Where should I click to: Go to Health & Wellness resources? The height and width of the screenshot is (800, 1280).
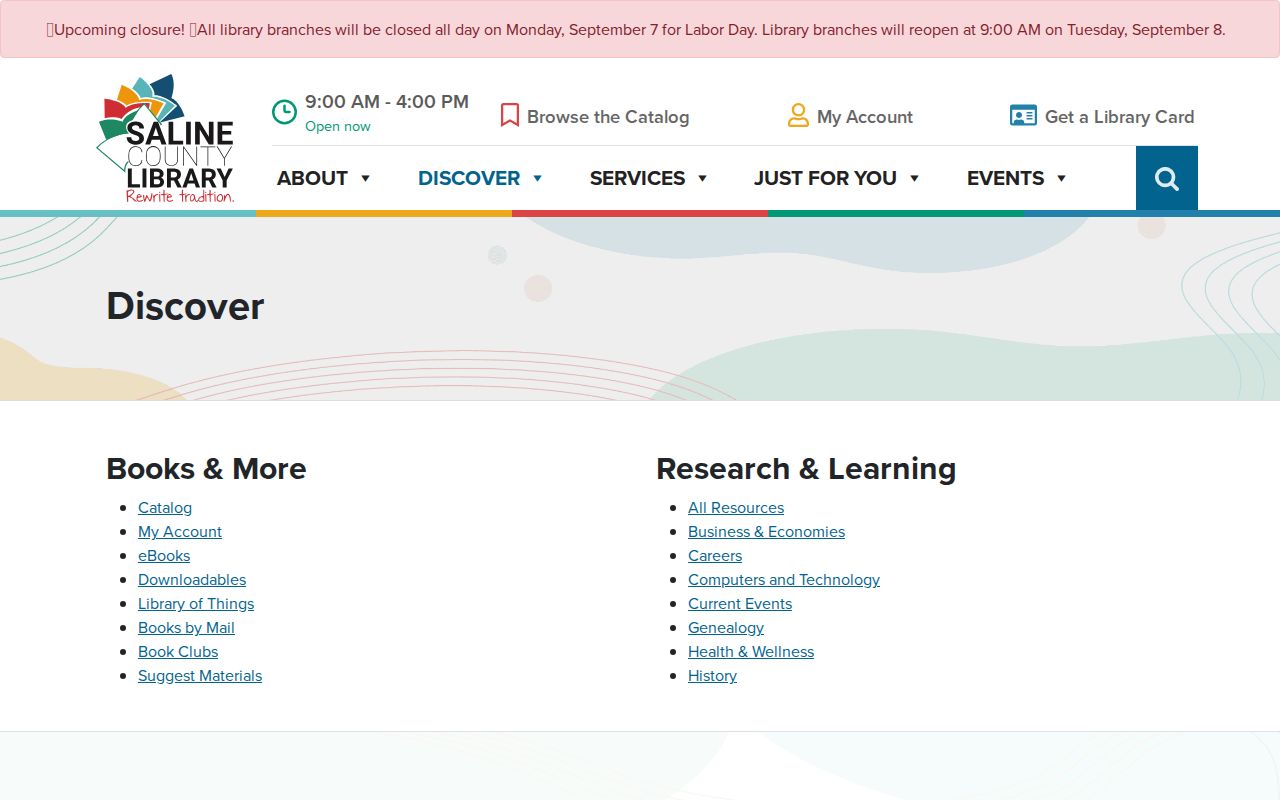pos(751,652)
